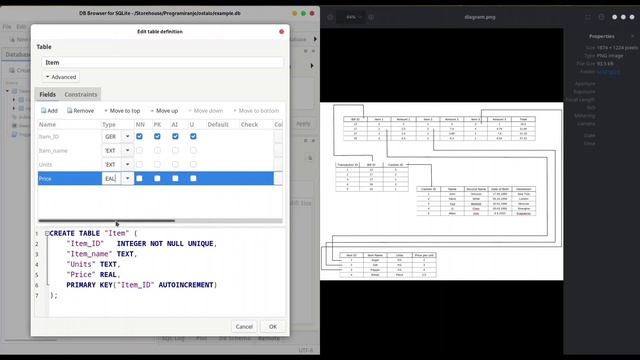
Task: Enable U for the Price field
Action: (x=193, y=178)
